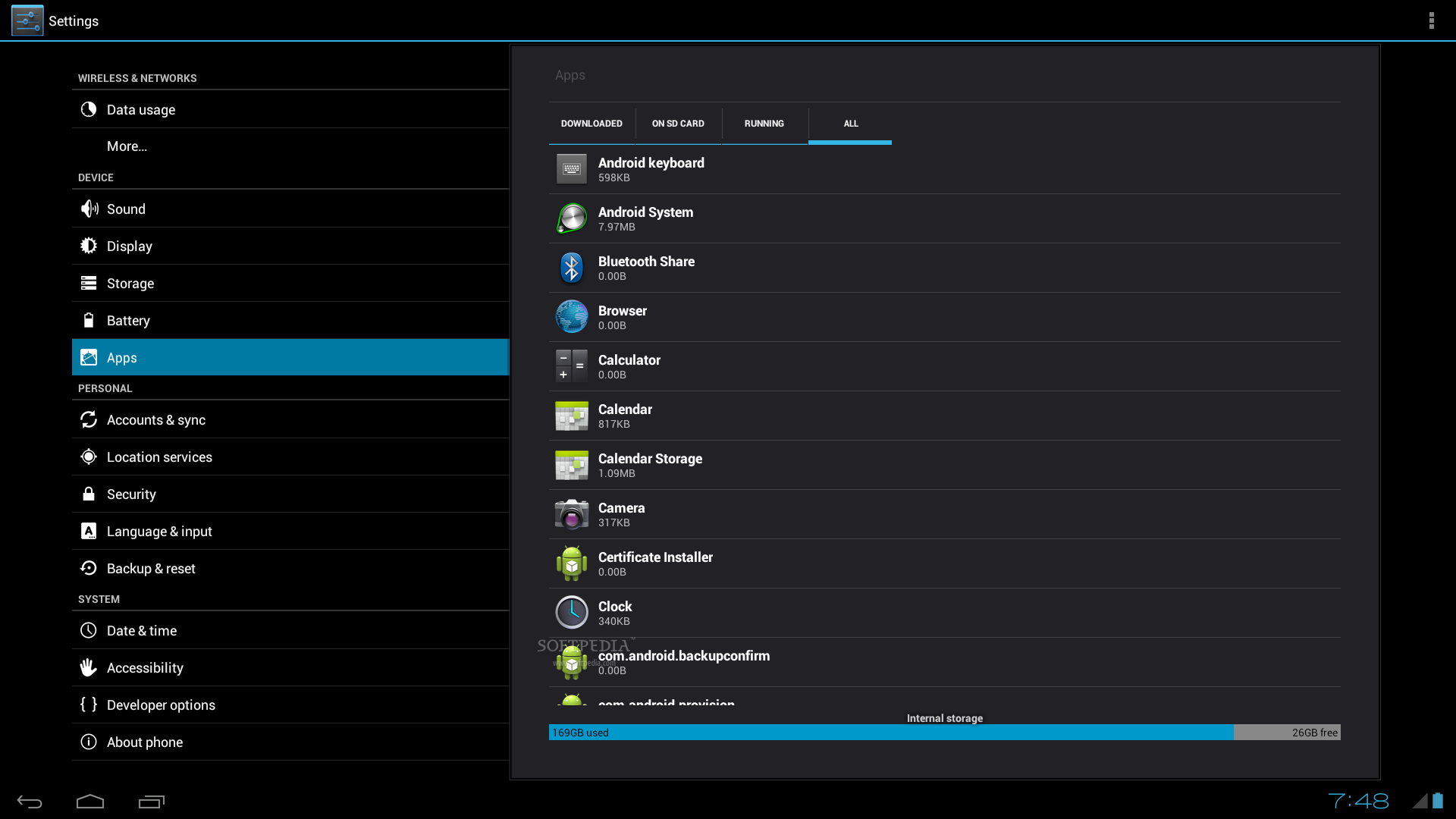
Task: Switch to the On SD Card tab
Action: tap(678, 124)
